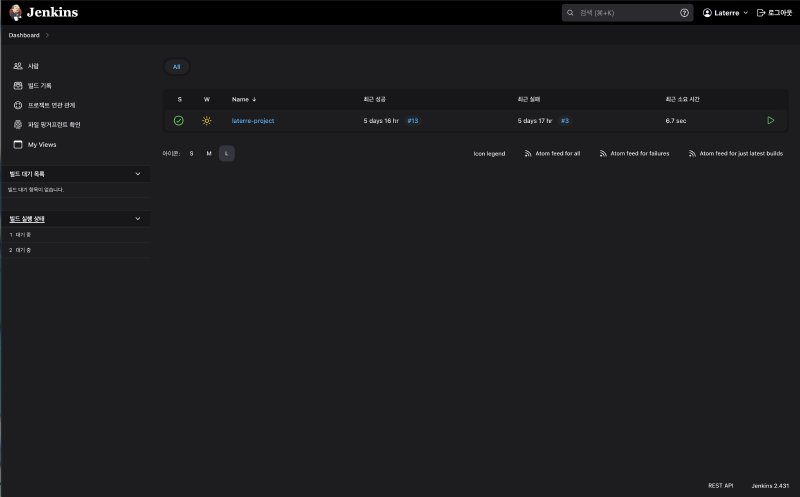The height and width of the screenshot is (497, 800).
Task: Sort by the 최근 성공 column header
Action: tap(374, 100)
